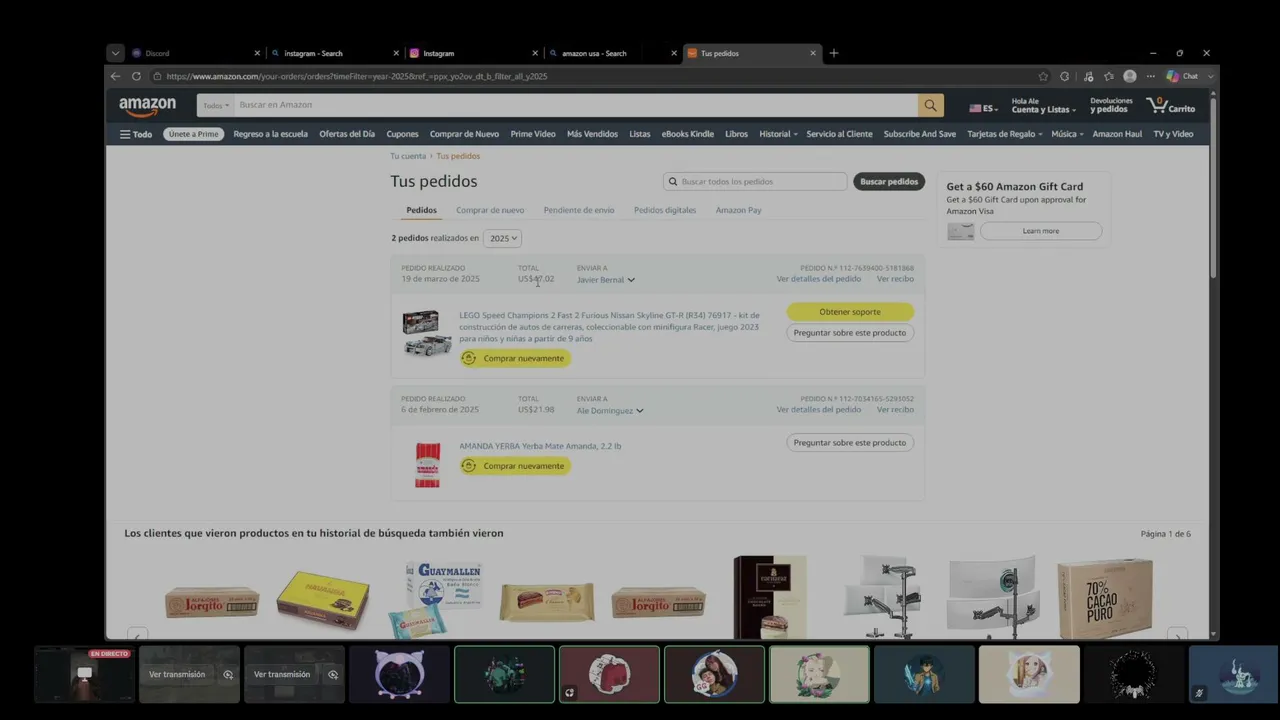
Task: Go to Tu cuenta breadcrumb
Action: click(x=408, y=156)
